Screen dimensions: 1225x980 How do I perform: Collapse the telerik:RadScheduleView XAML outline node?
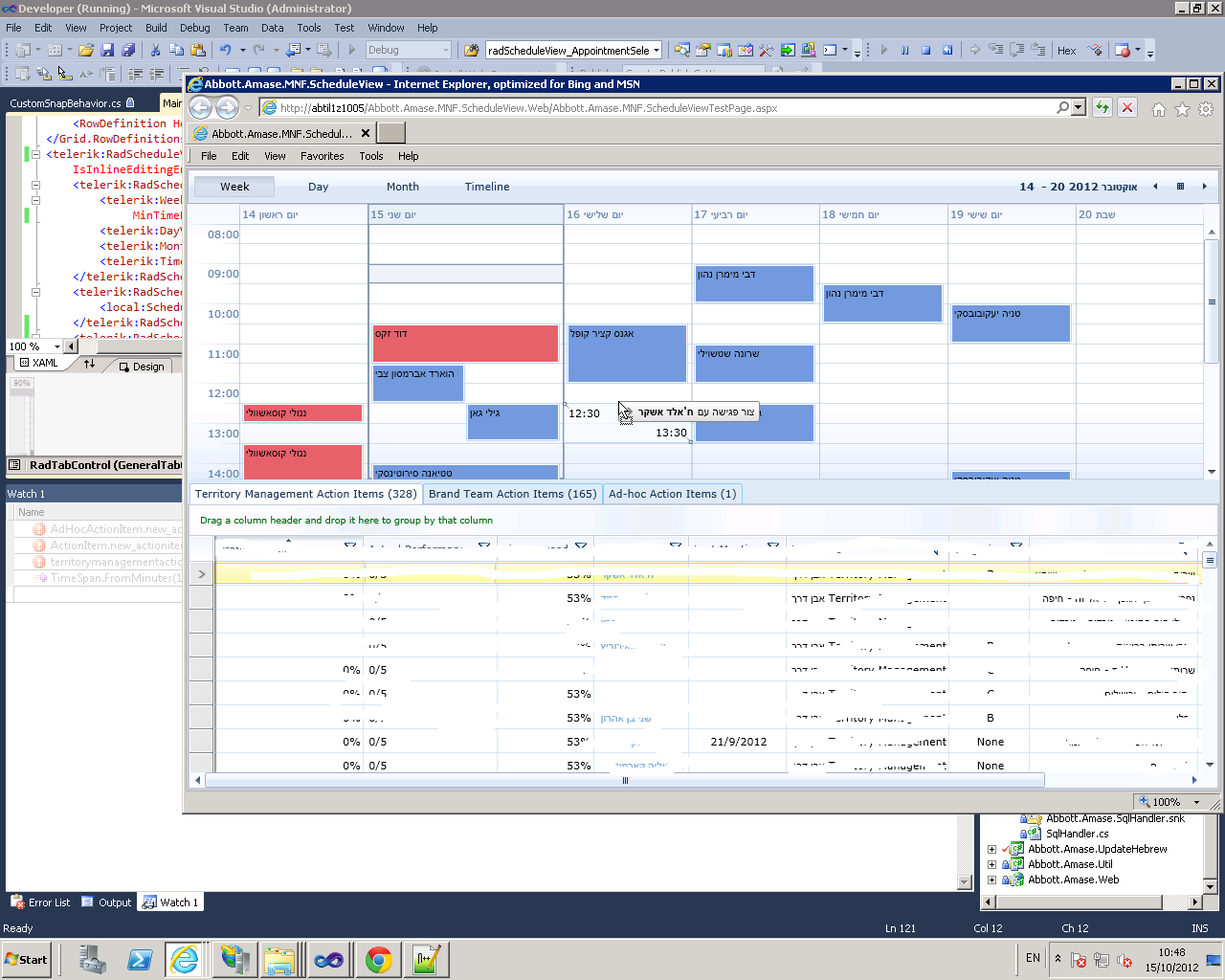[x=35, y=154]
